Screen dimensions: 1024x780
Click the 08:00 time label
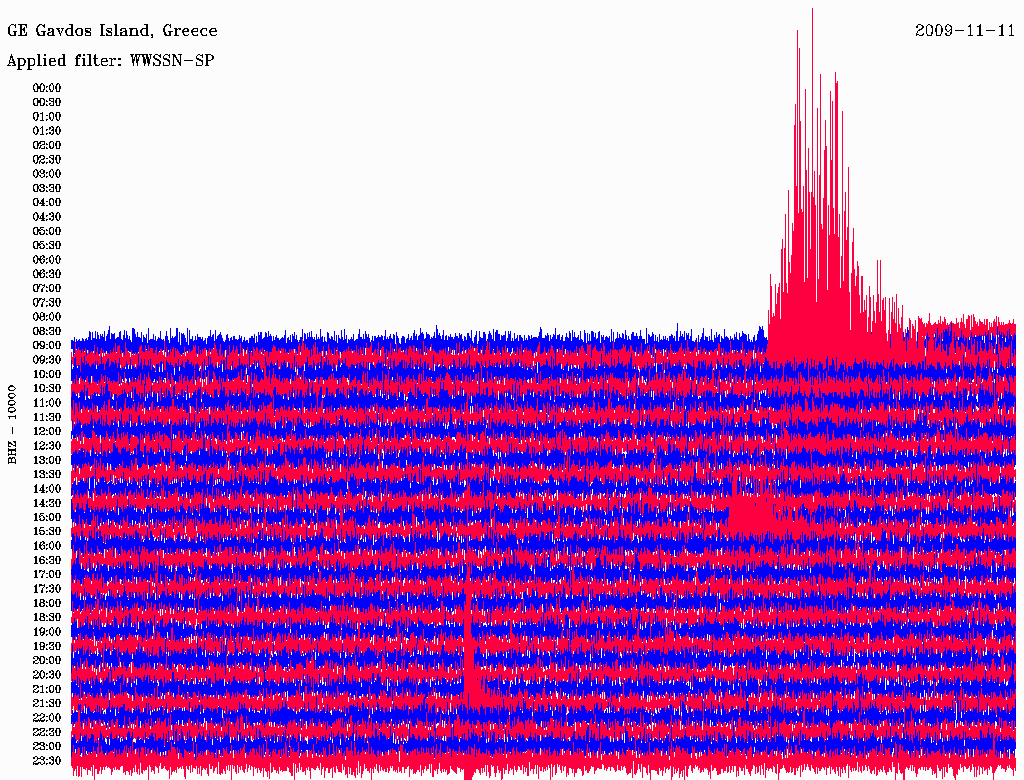47,317
